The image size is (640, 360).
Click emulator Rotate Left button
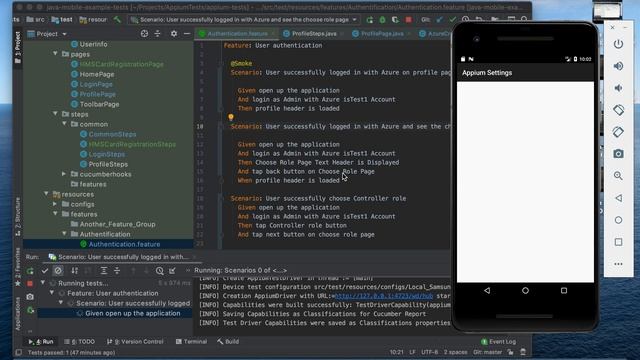click(x=618, y=110)
